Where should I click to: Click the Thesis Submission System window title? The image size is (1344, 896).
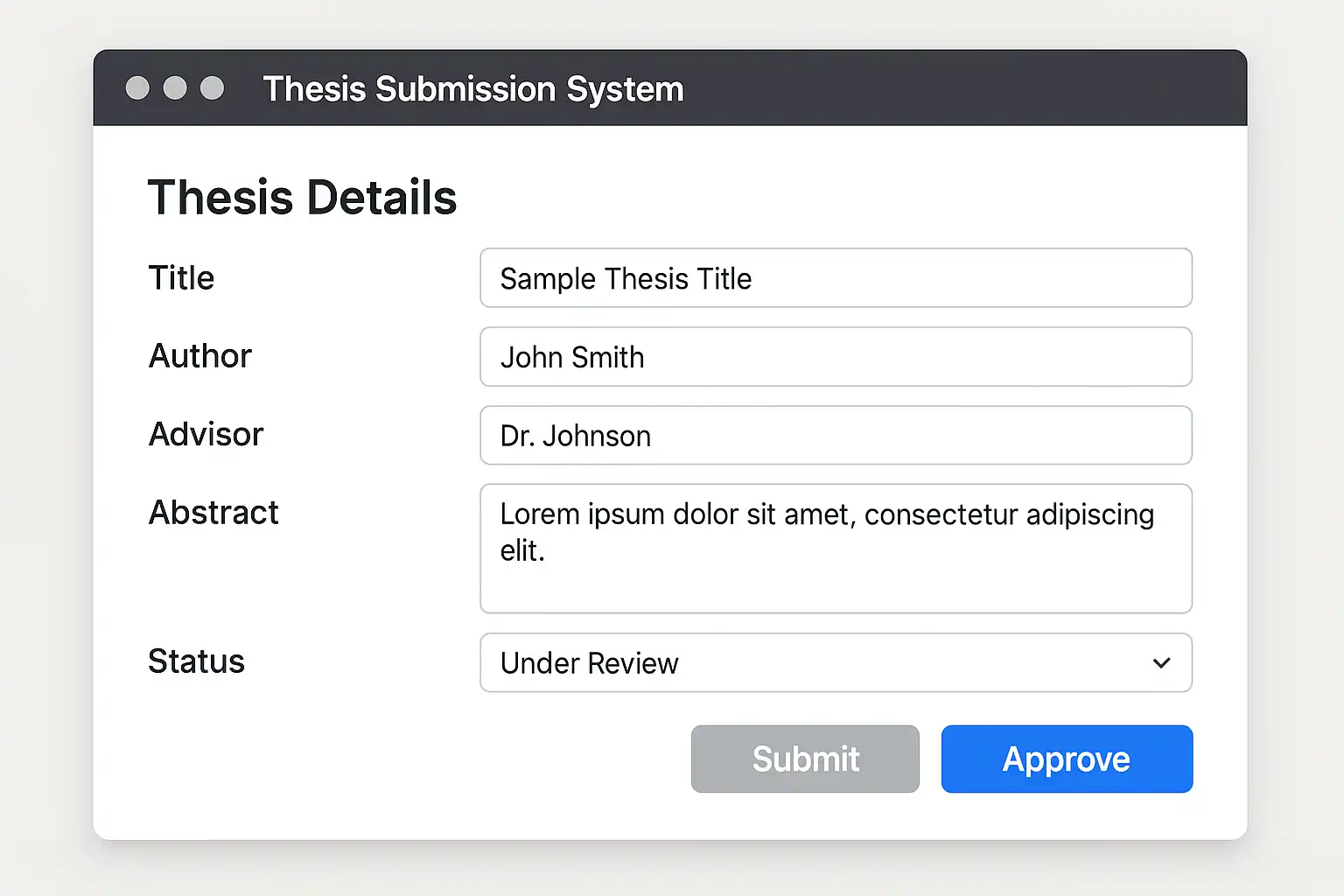(473, 89)
